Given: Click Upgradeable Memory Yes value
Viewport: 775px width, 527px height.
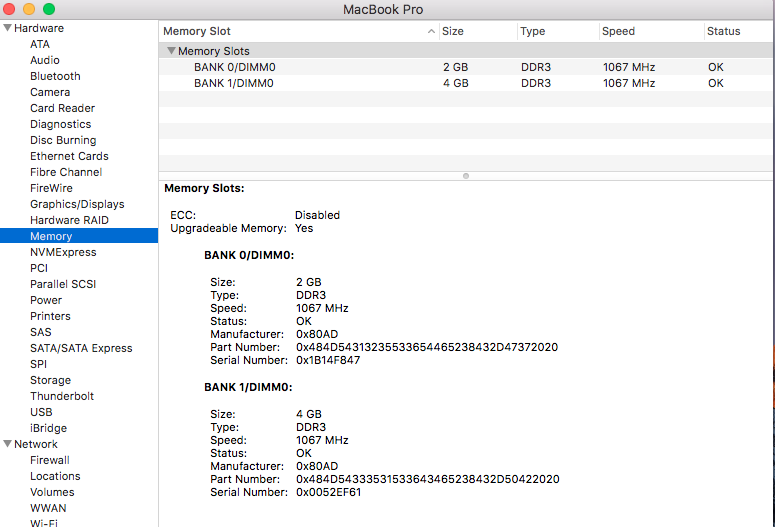Looking at the screenshot, I should [x=304, y=228].
